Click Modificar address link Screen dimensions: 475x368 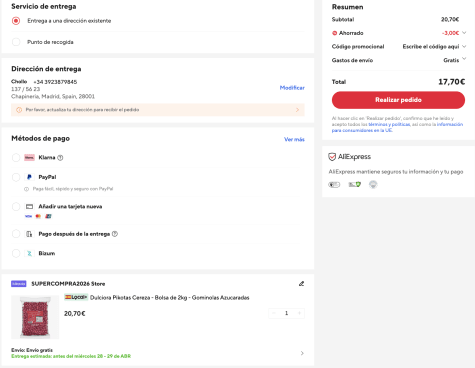[x=292, y=88]
